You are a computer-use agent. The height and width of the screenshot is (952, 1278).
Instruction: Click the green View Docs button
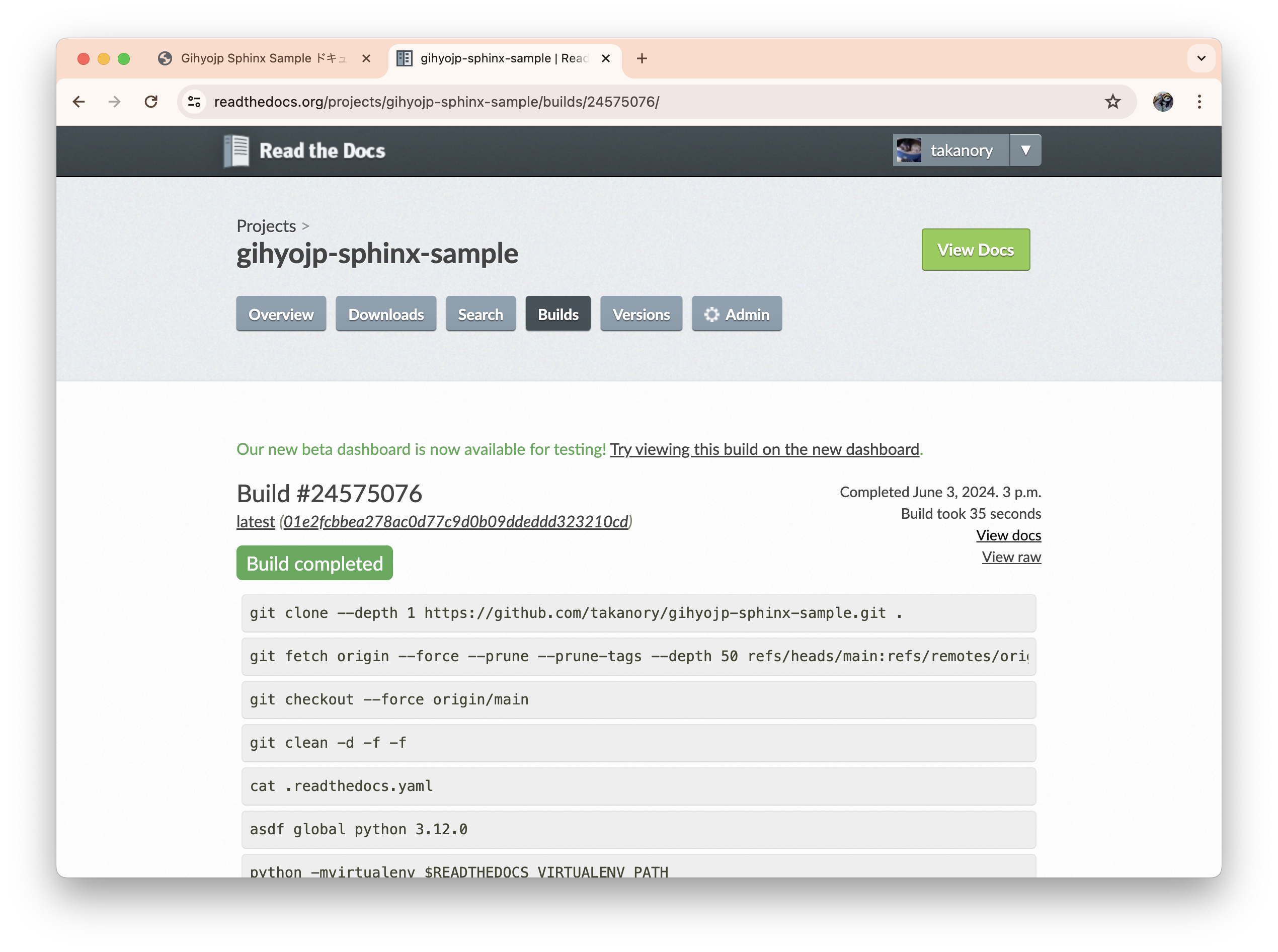[x=975, y=250]
